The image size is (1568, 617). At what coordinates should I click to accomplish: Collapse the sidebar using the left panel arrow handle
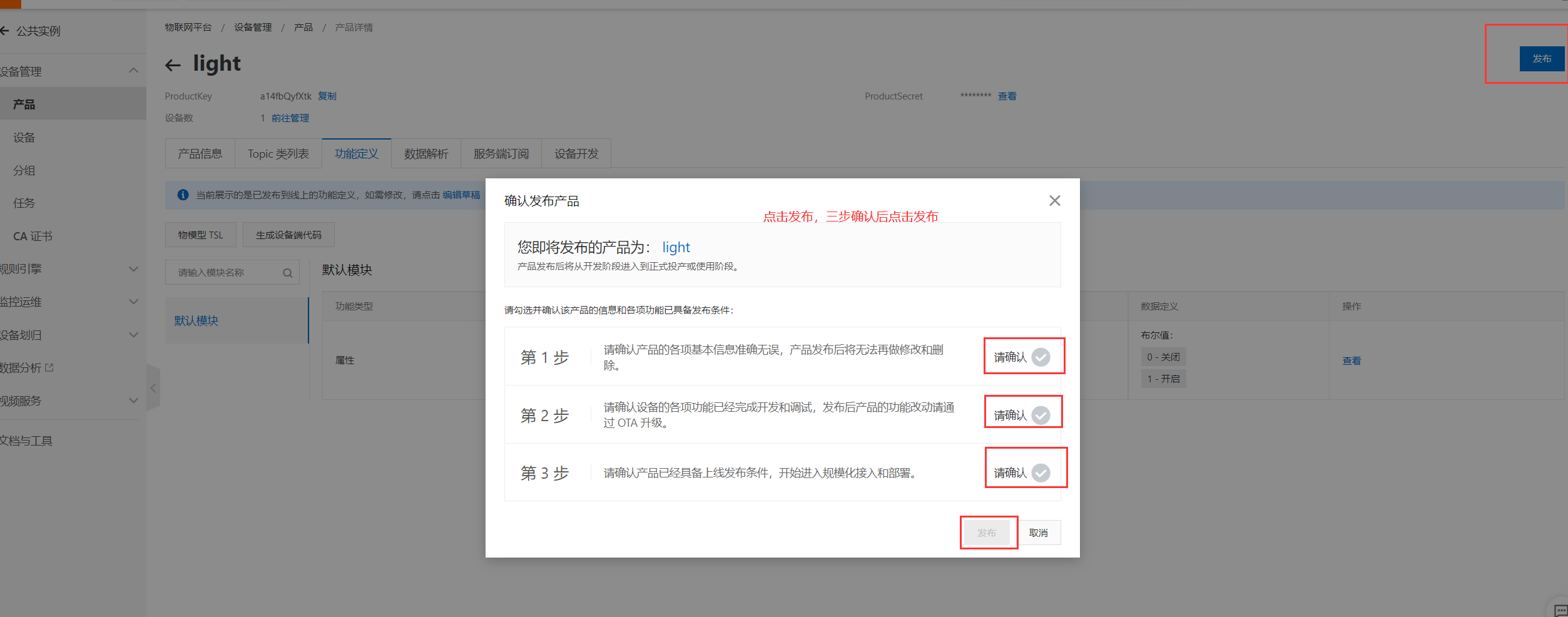click(x=153, y=388)
